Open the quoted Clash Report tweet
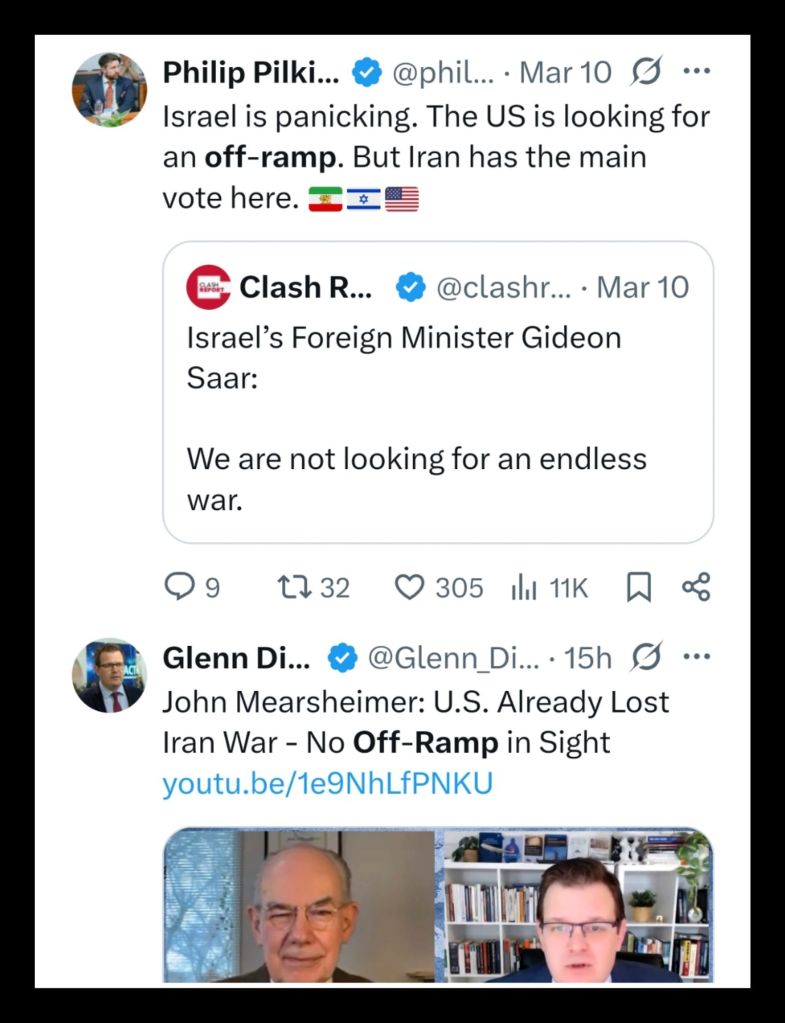The image size is (785, 1023). pos(438,420)
